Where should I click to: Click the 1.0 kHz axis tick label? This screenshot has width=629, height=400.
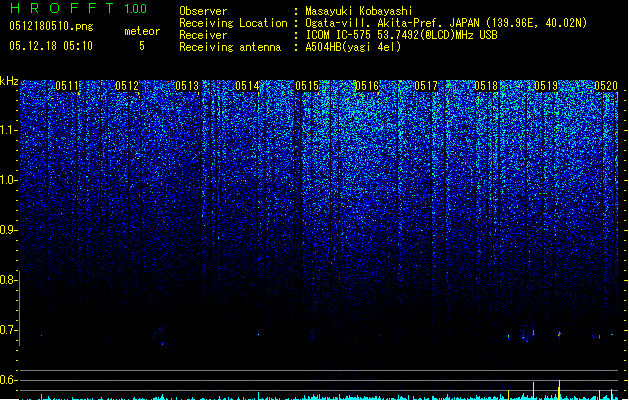pos(8,180)
